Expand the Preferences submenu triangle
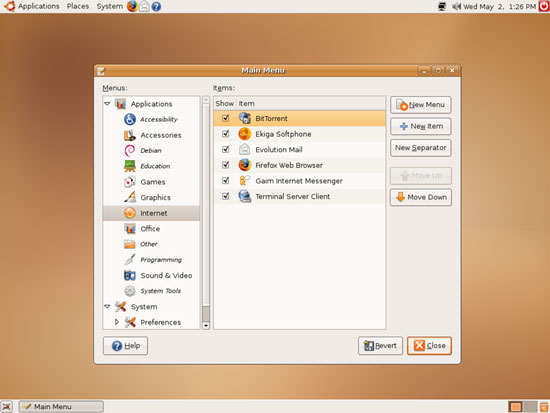The width and height of the screenshot is (550, 413). point(117,322)
